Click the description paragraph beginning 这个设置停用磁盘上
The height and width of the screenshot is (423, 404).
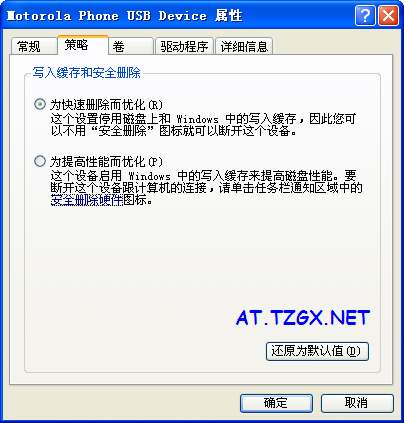(203, 125)
